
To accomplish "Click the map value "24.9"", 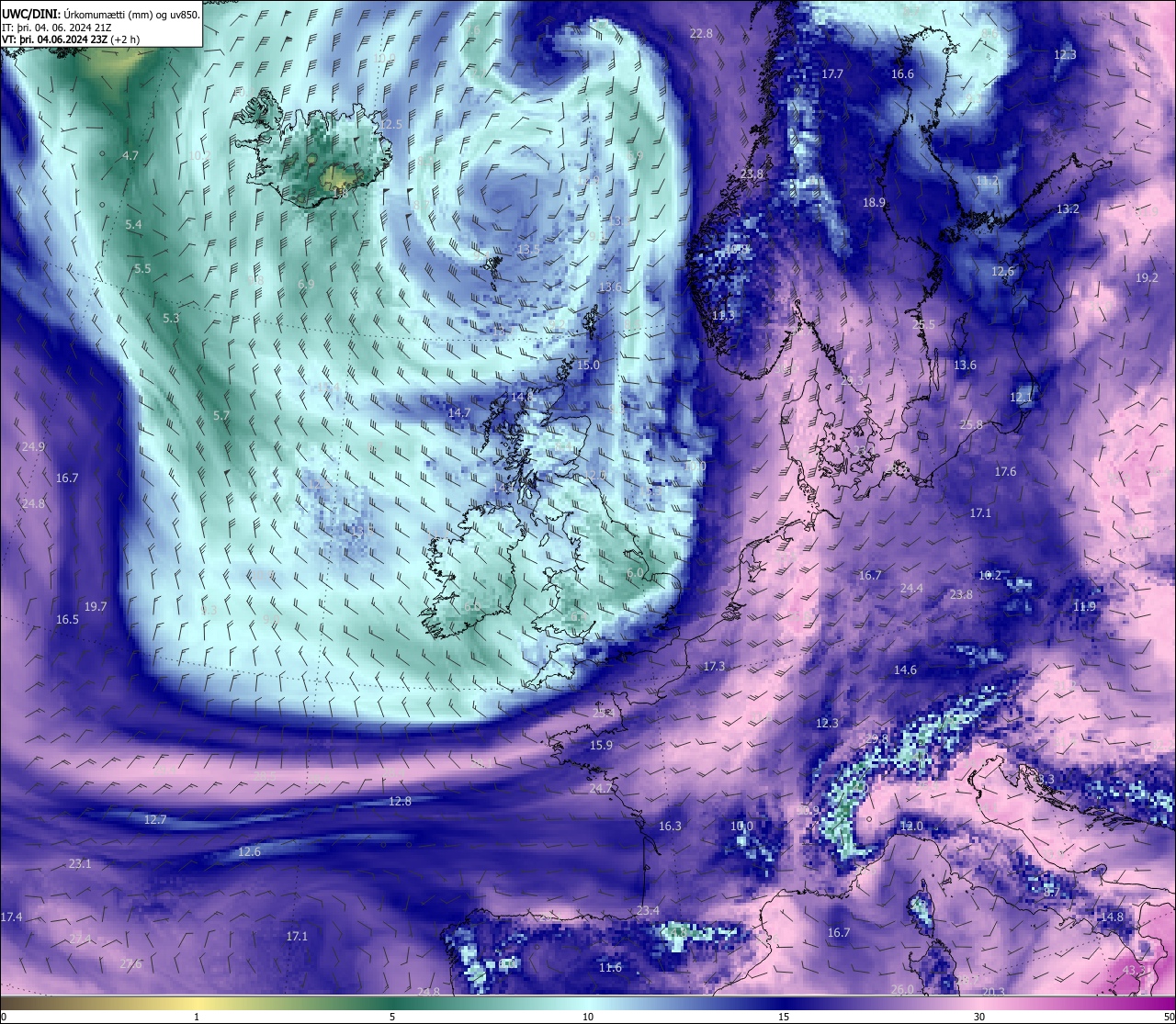I will pos(33,446).
